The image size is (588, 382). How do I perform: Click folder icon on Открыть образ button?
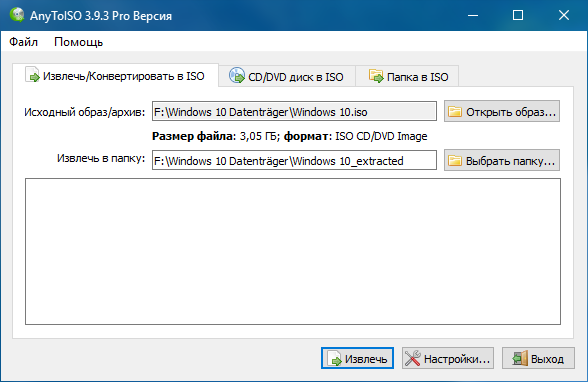[455, 112]
